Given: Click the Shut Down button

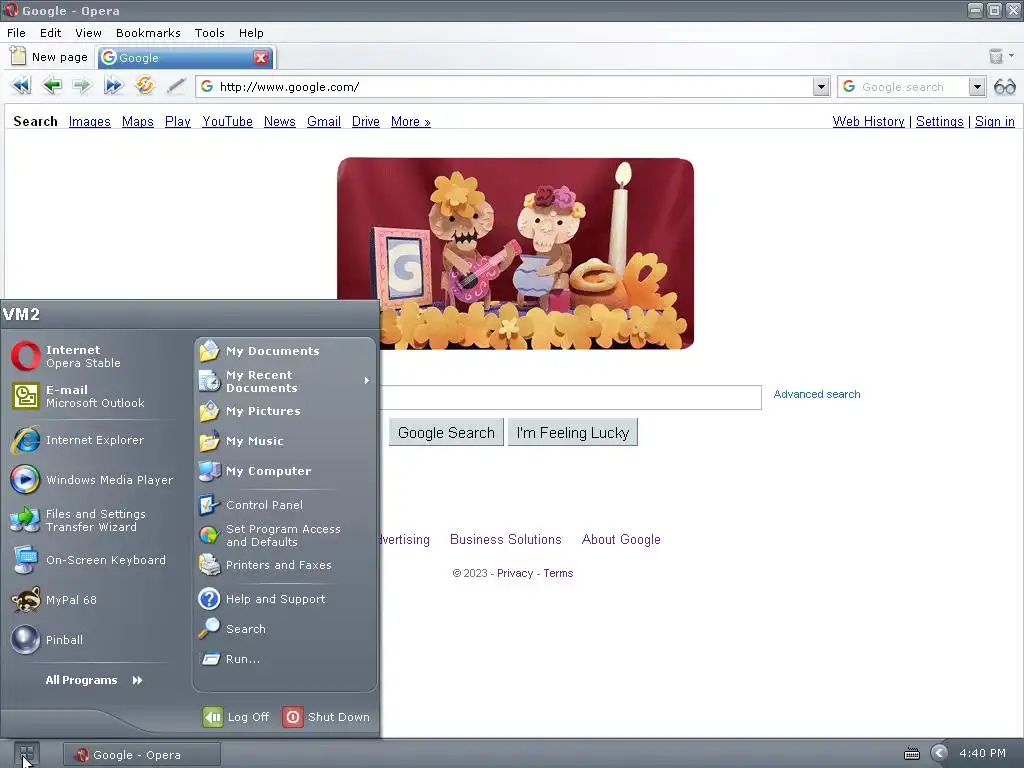Looking at the screenshot, I should pyautogui.click(x=326, y=717).
